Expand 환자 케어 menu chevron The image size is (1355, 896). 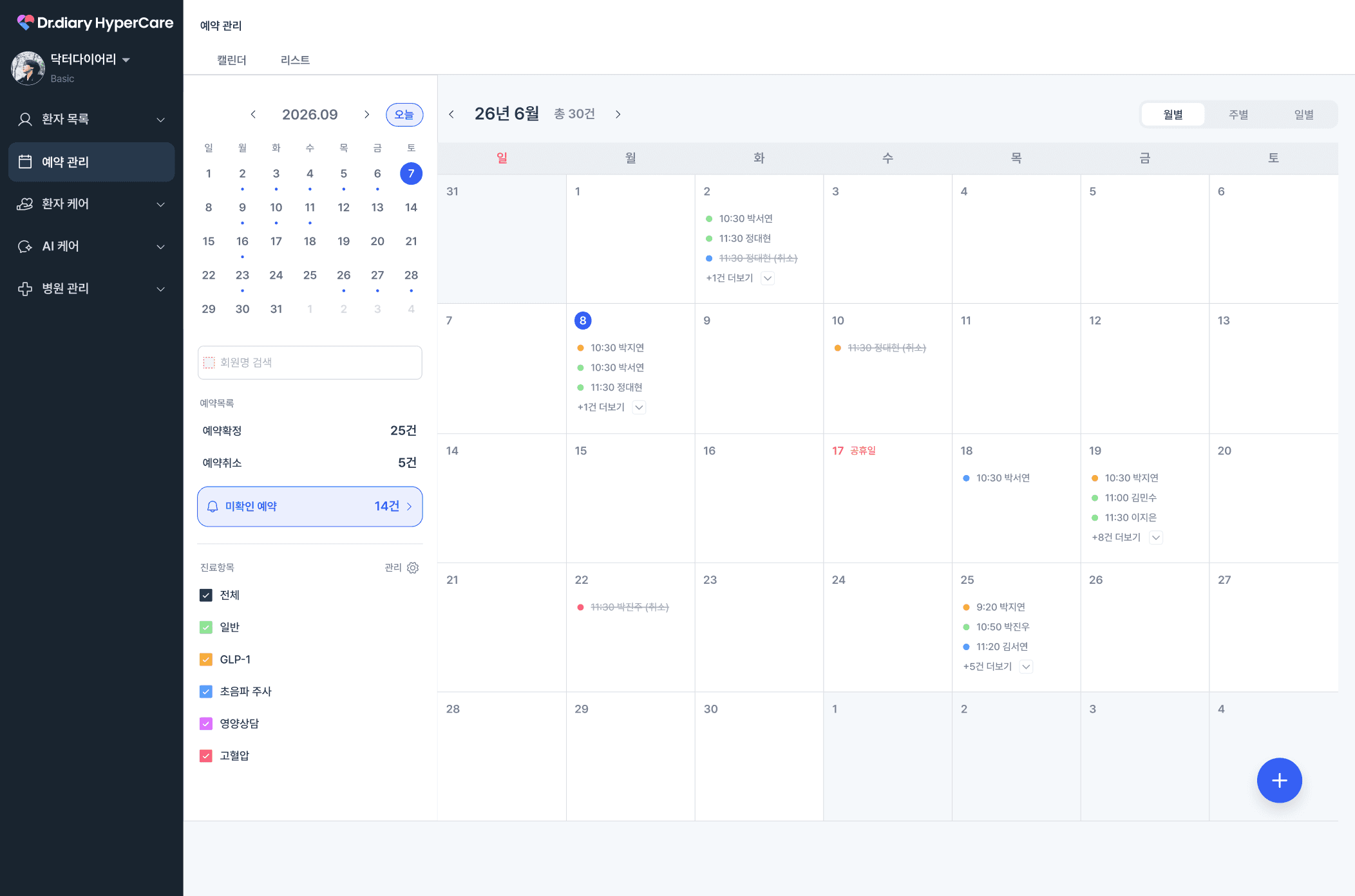point(161,205)
